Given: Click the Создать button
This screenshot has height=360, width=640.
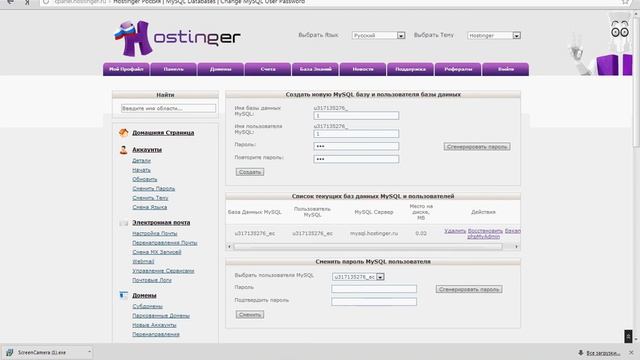Looking at the screenshot, I should [250, 172].
